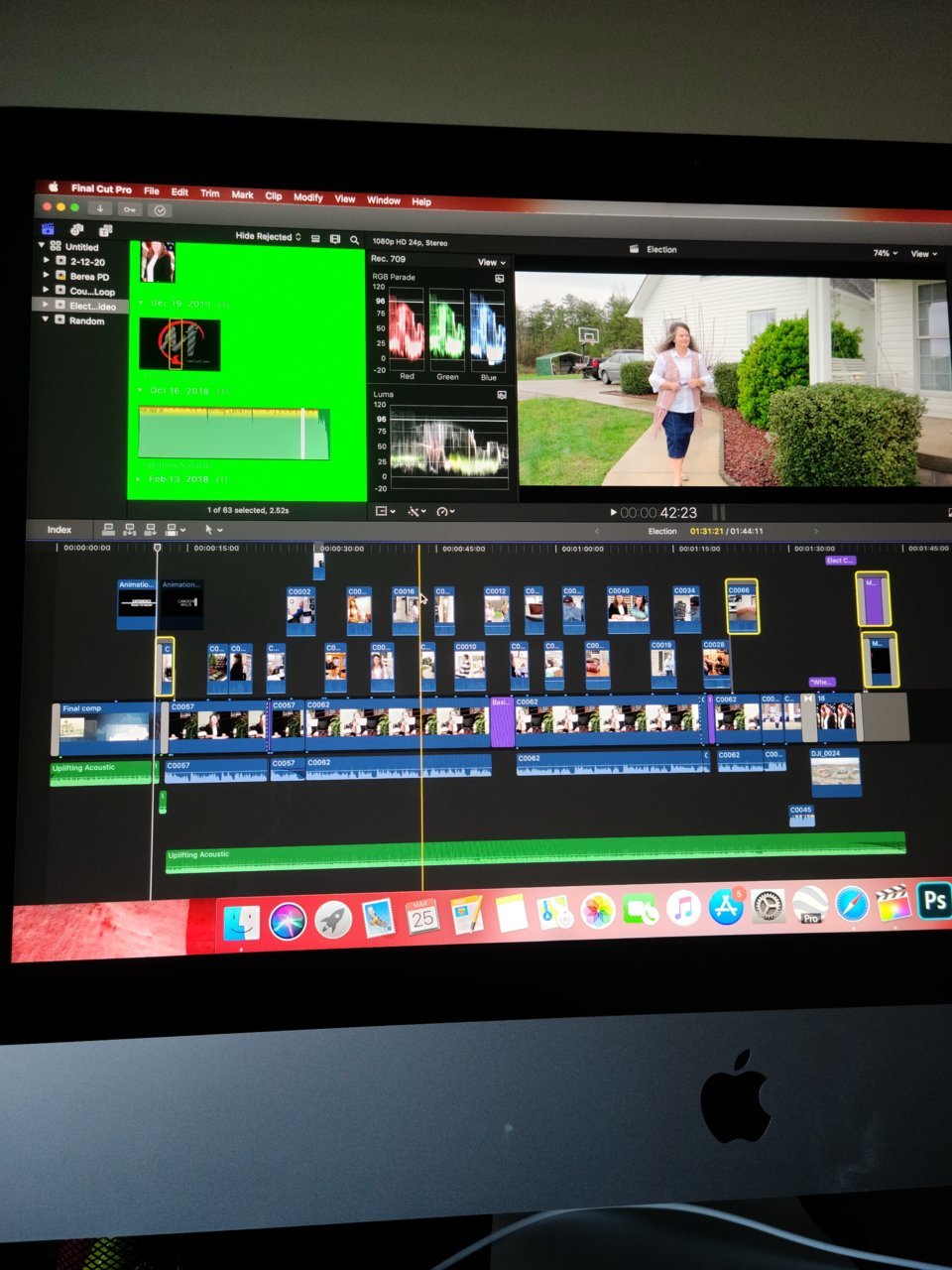This screenshot has width=952, height=1270.
Task: Open the Window menu
Action: (x=384, y=199)
